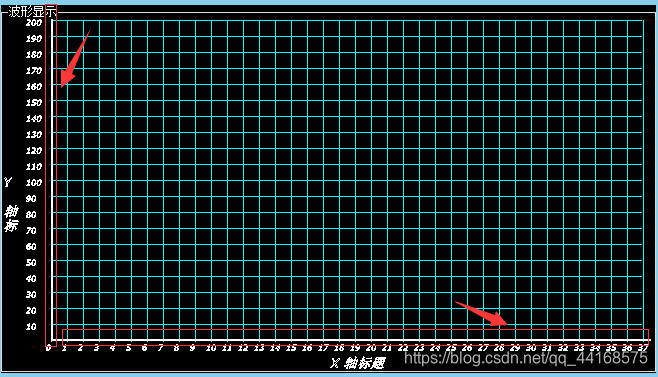The height and width of the screenshot is (377, 658).
Task: Click X-axis tick label 33
Action: (579, 348)
